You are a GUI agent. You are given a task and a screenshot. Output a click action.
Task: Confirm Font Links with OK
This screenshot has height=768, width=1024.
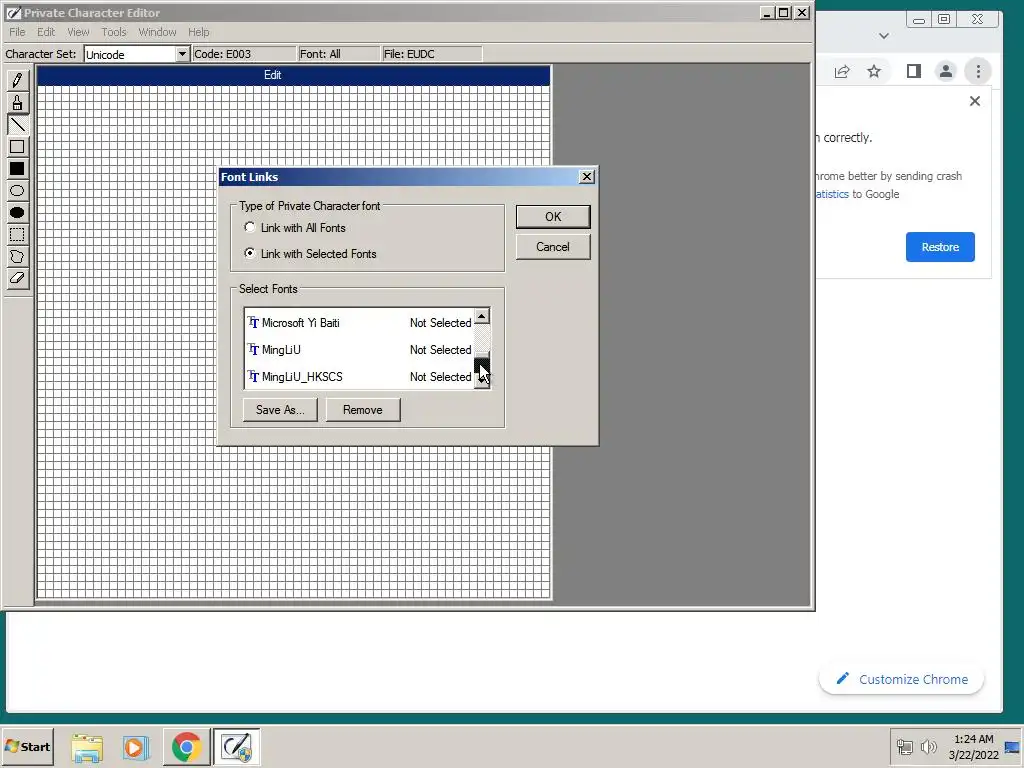tap(553, 217)
